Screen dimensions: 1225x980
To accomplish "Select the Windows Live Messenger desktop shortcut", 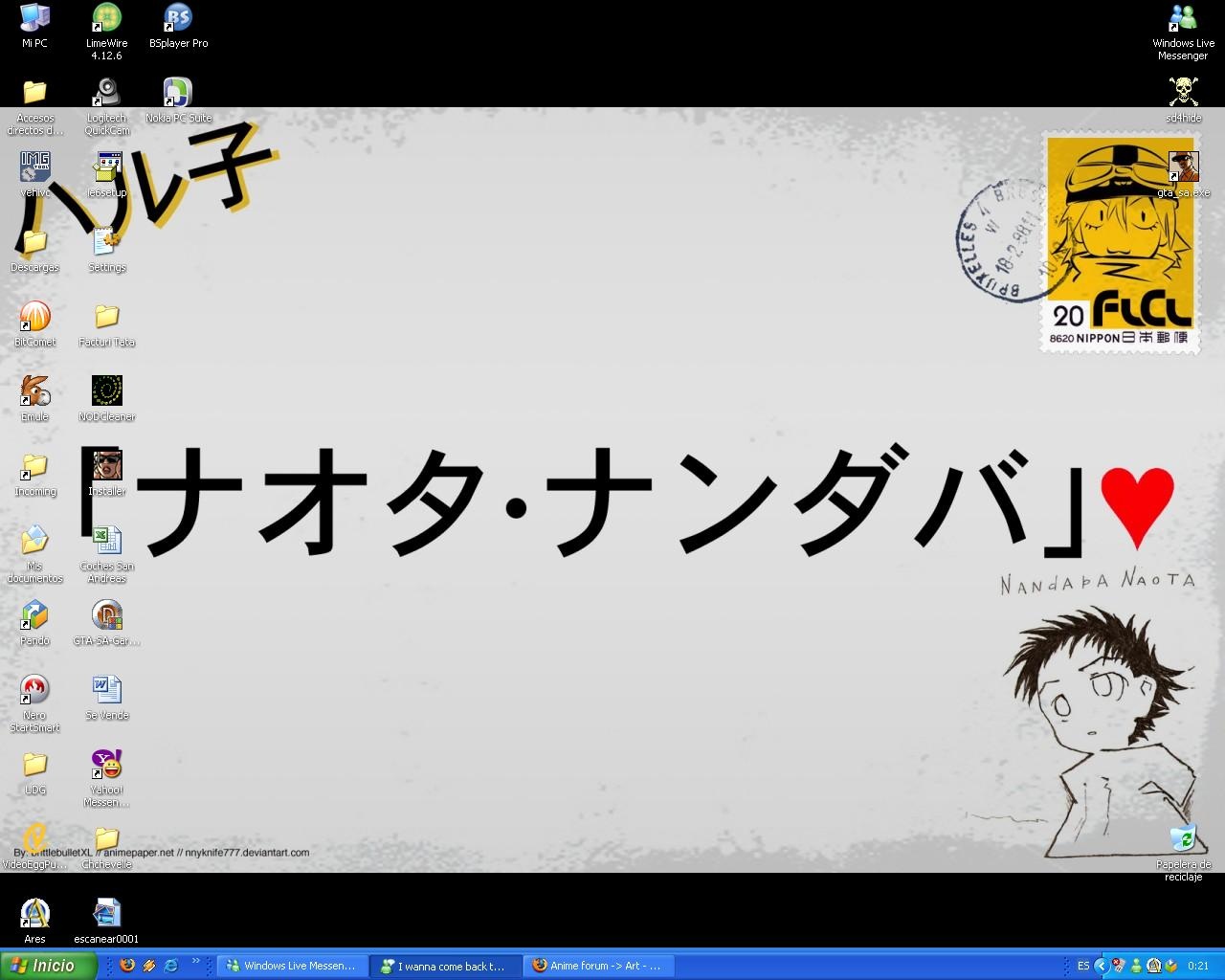I will (x=1183, y=32).
